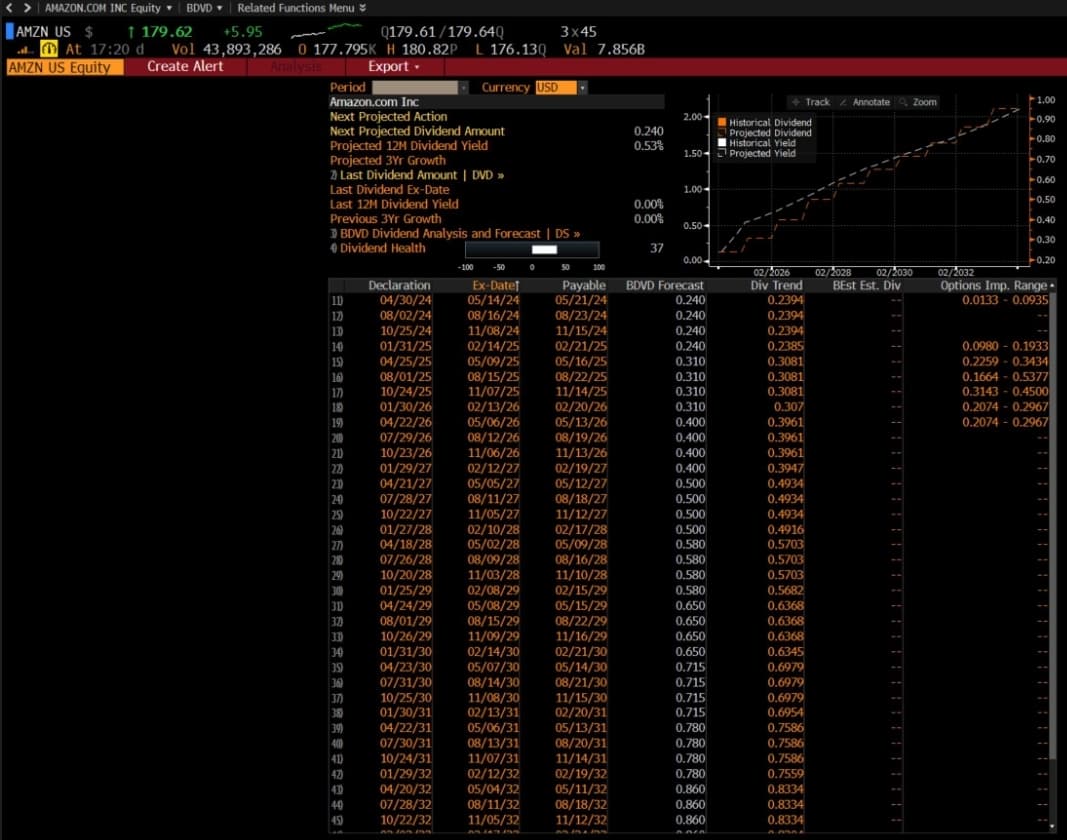Select row number 45) in dividend table

pyautogui.click(x=337, y=820)
